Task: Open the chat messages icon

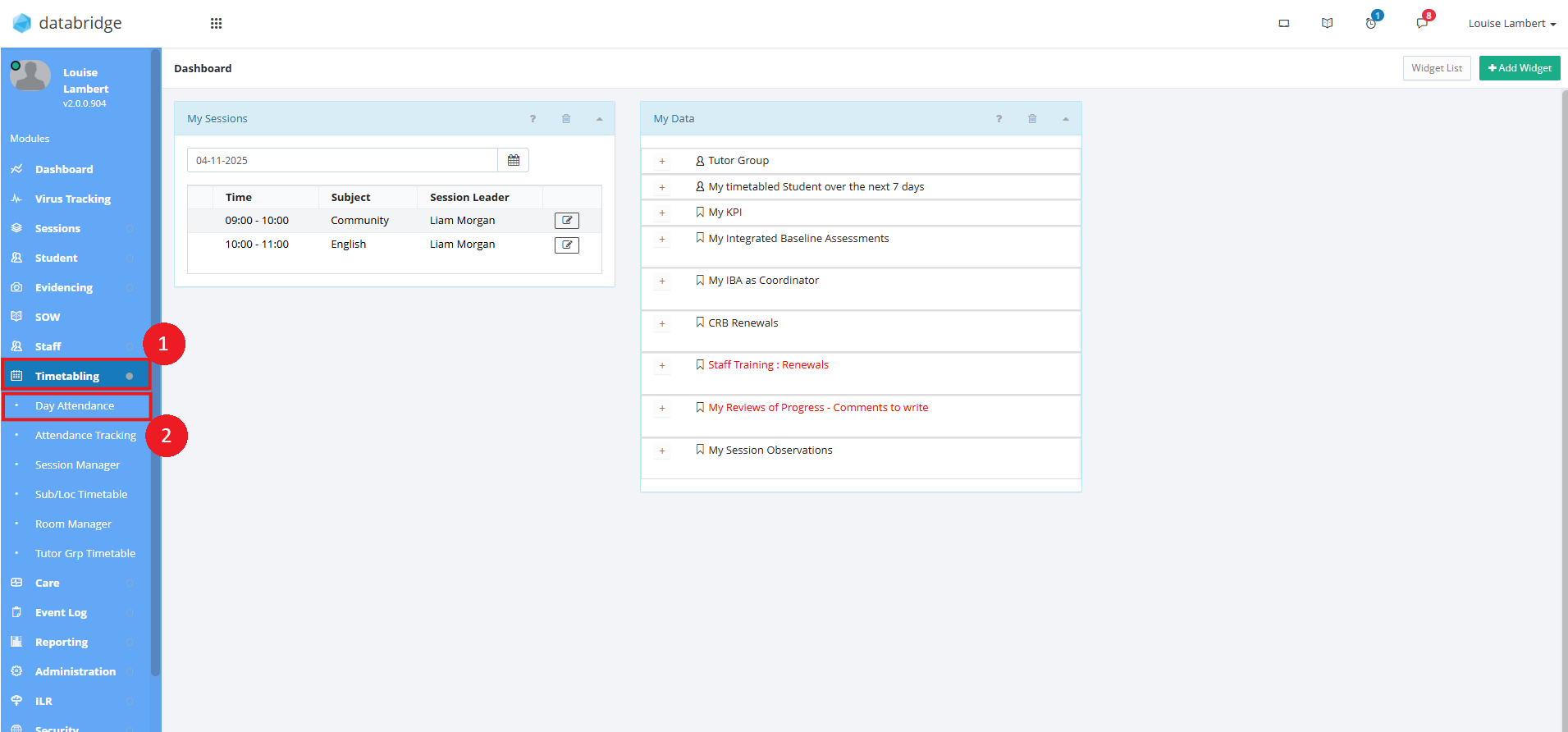Action: (x=1422, y=23)
